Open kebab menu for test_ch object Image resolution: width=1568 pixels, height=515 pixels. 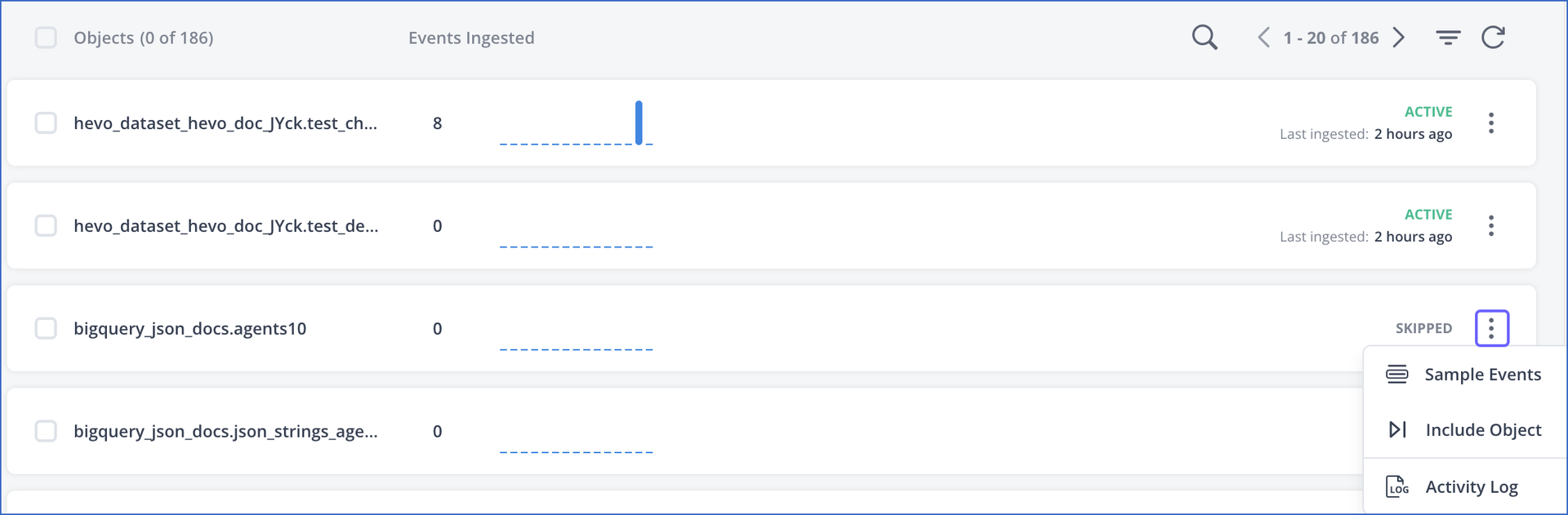[1491, 123]
